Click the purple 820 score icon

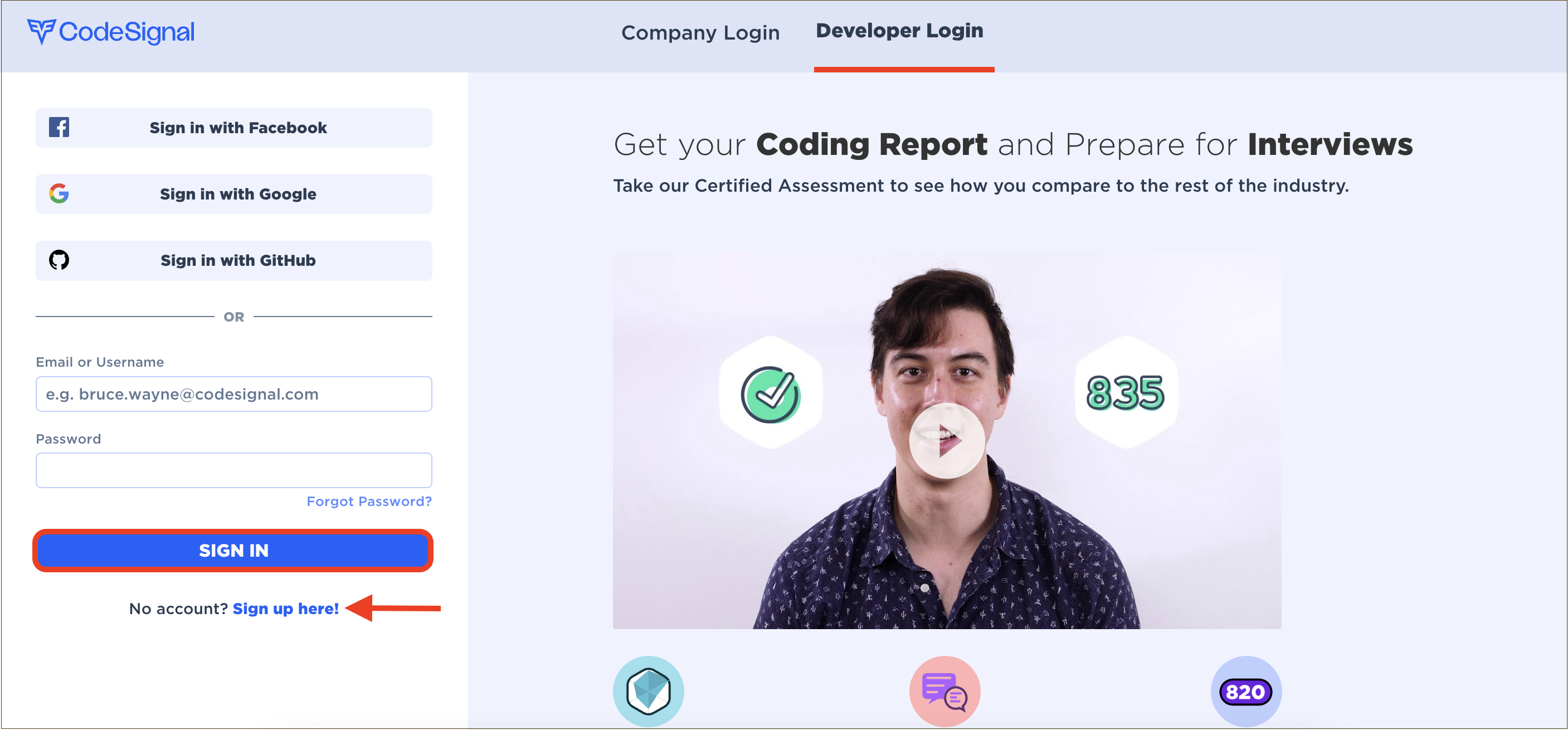point(1246,692)
